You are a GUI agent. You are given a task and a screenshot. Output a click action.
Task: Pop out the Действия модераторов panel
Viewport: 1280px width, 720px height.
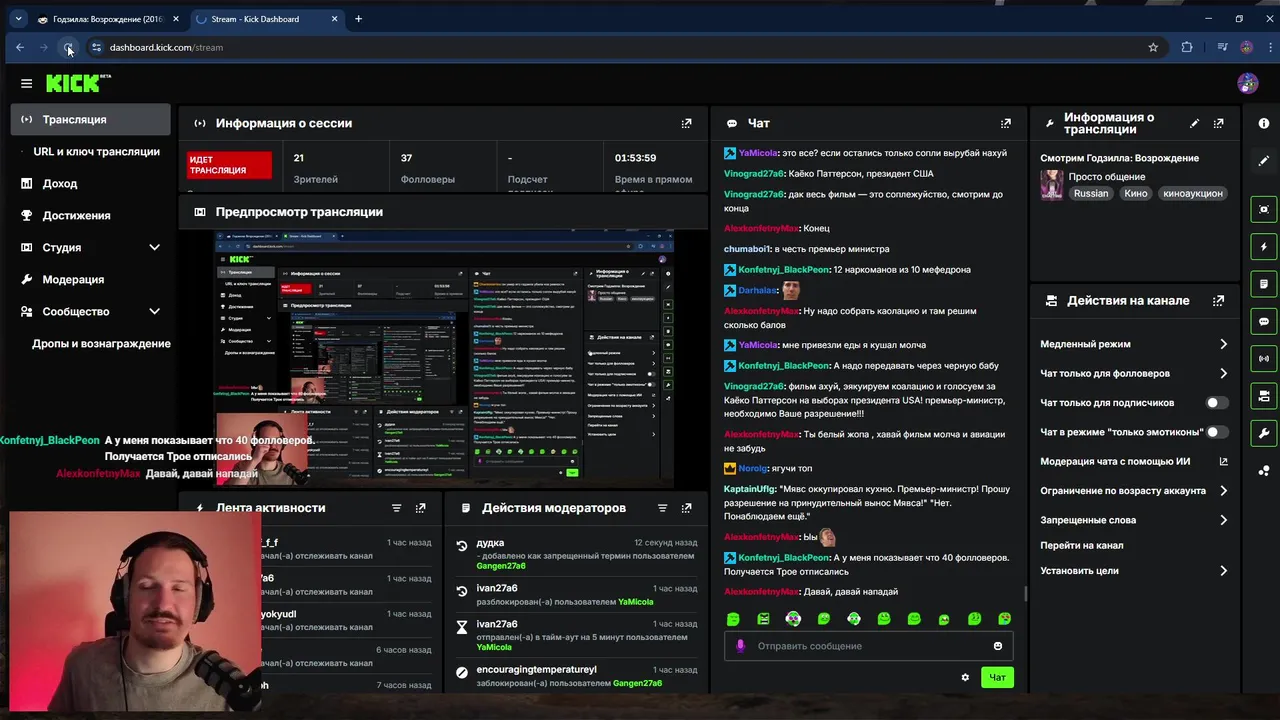(686, 508)
